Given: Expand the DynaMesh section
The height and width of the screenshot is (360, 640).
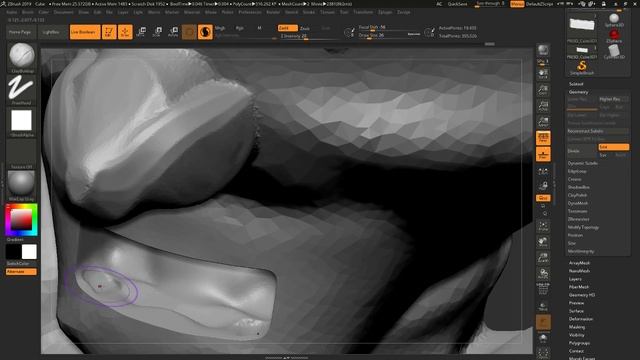Looking at the screenshot, I should 578,203.
